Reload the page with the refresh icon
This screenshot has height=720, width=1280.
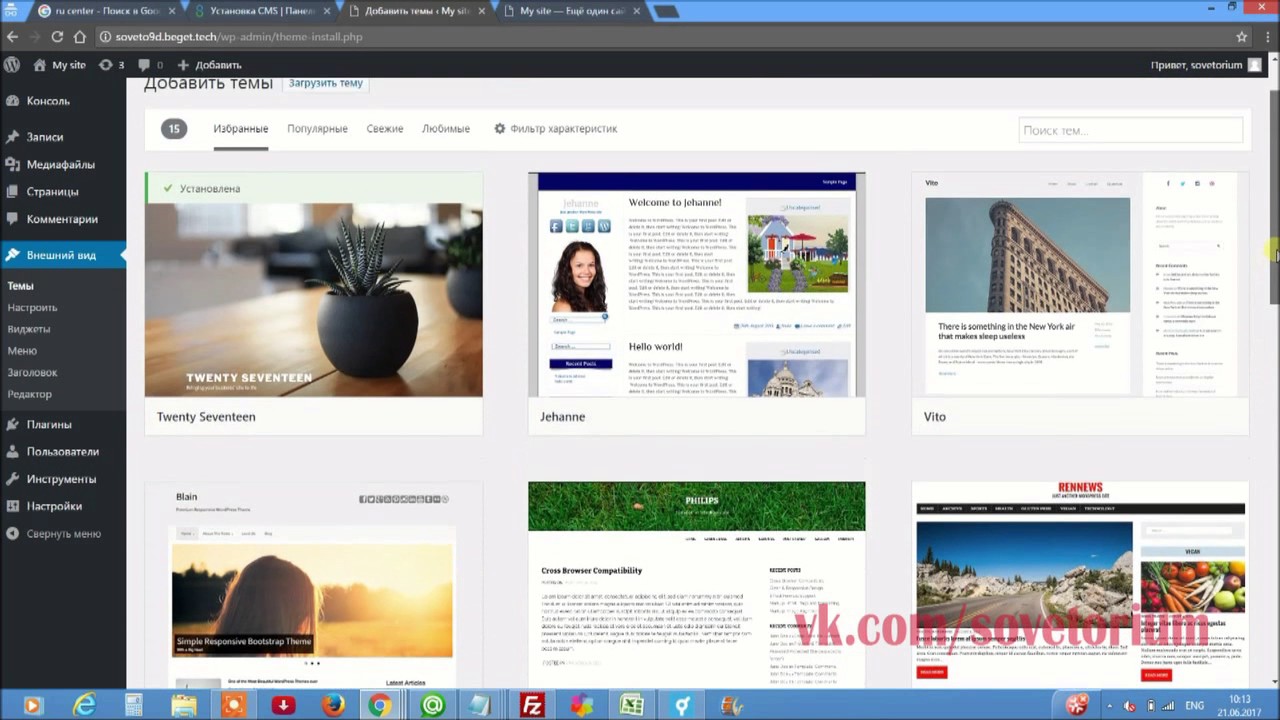coord(57,37)
